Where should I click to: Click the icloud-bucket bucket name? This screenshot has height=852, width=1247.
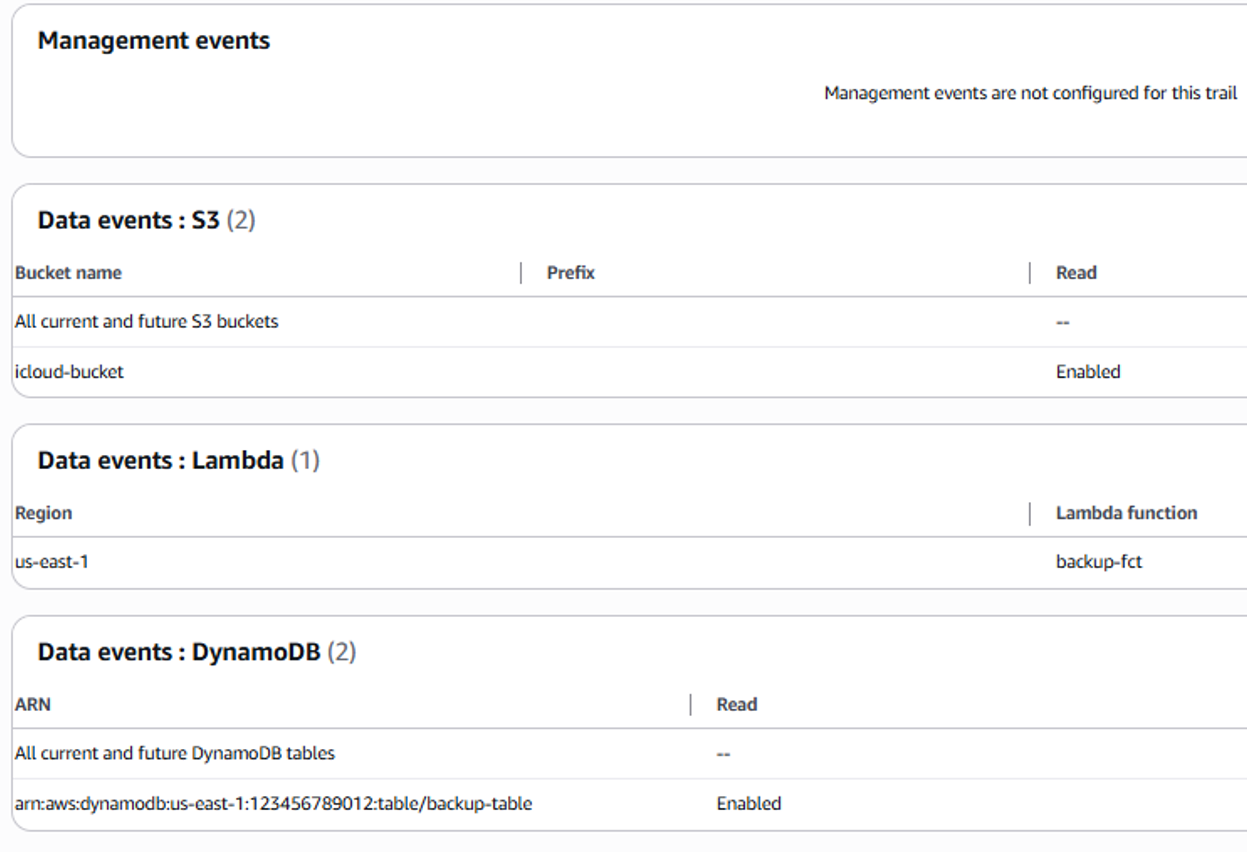pos(69,372)
